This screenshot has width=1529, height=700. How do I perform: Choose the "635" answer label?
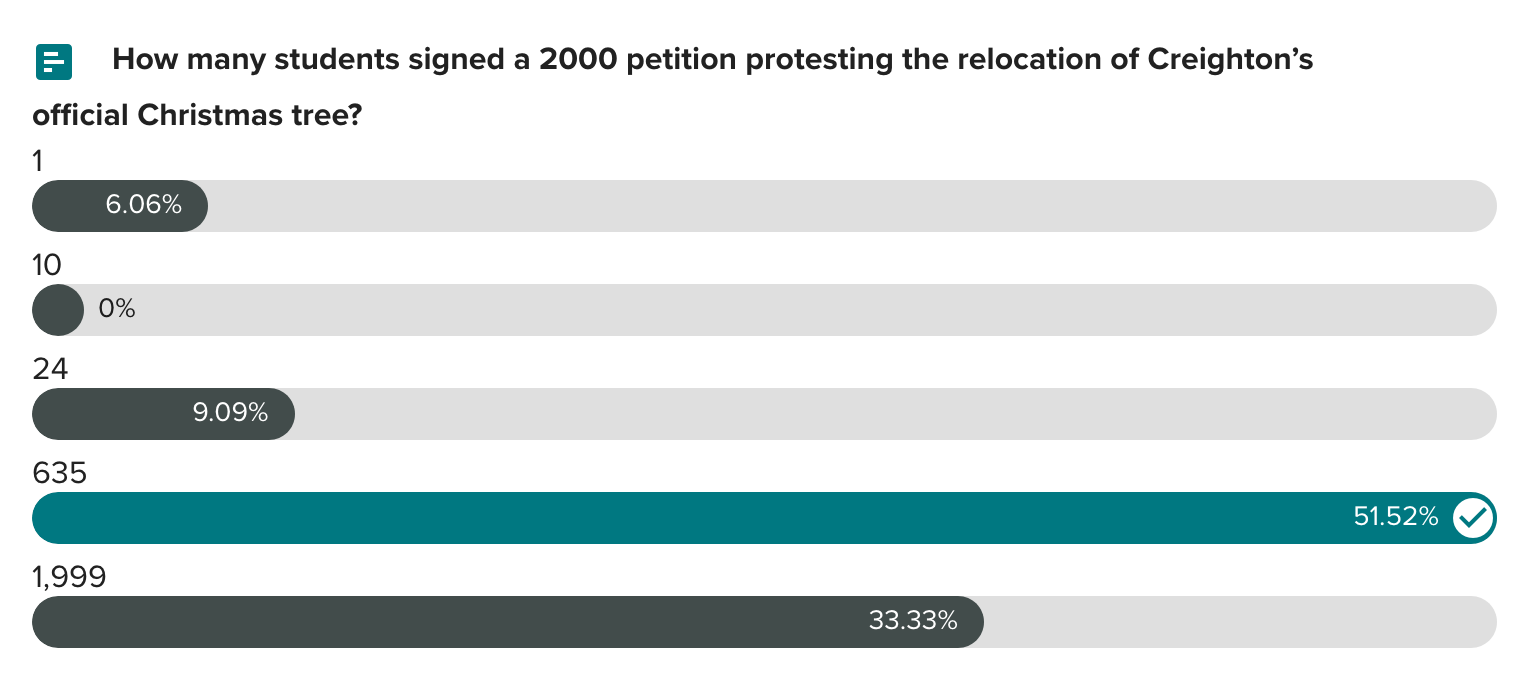pyautogui.click(x=60, y=473)
